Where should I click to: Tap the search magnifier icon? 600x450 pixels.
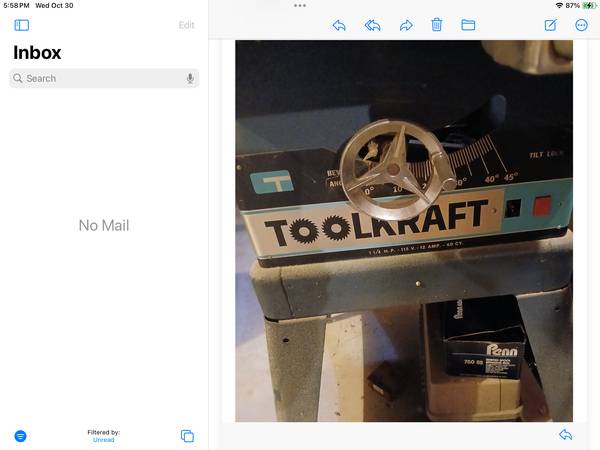pyautogui.click(x=18, y=78)
